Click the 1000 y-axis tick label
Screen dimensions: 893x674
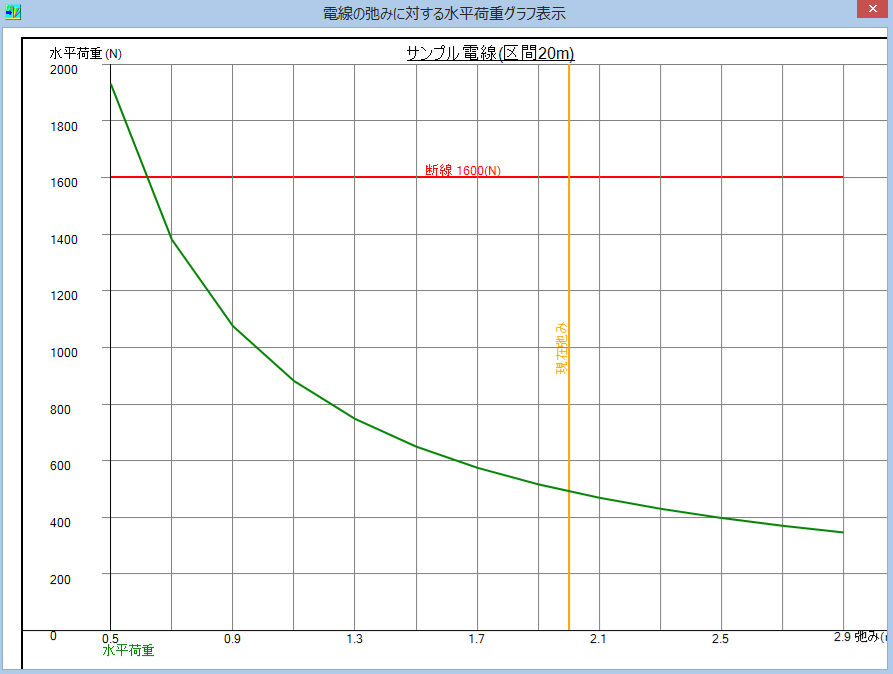(63, 350)
